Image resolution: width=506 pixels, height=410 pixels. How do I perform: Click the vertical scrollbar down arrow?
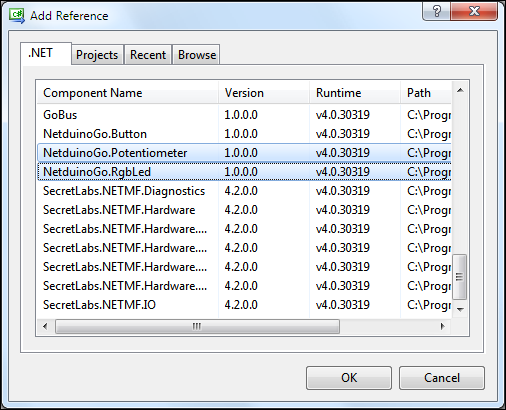pos(460,310)
